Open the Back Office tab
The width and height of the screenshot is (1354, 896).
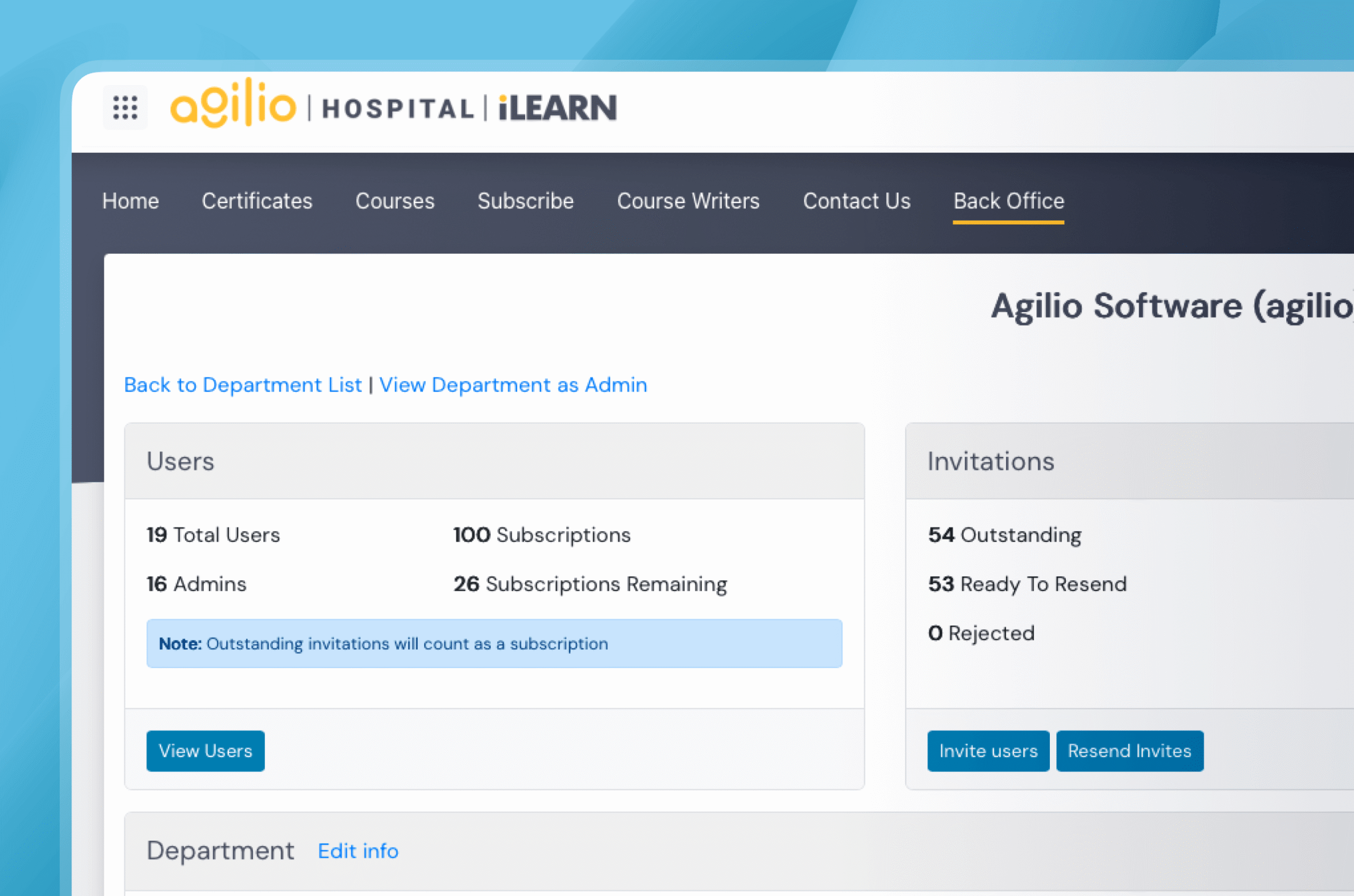click(1009, 201)
